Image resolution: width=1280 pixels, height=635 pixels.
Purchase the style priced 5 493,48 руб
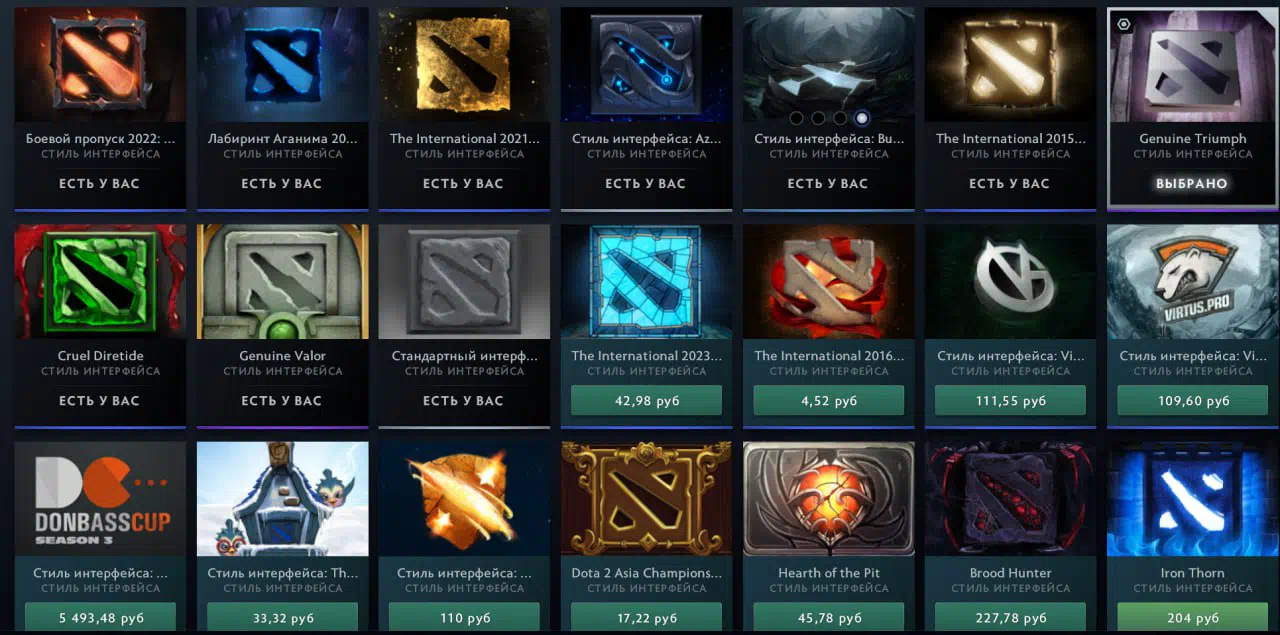click(x=100, y=618)
